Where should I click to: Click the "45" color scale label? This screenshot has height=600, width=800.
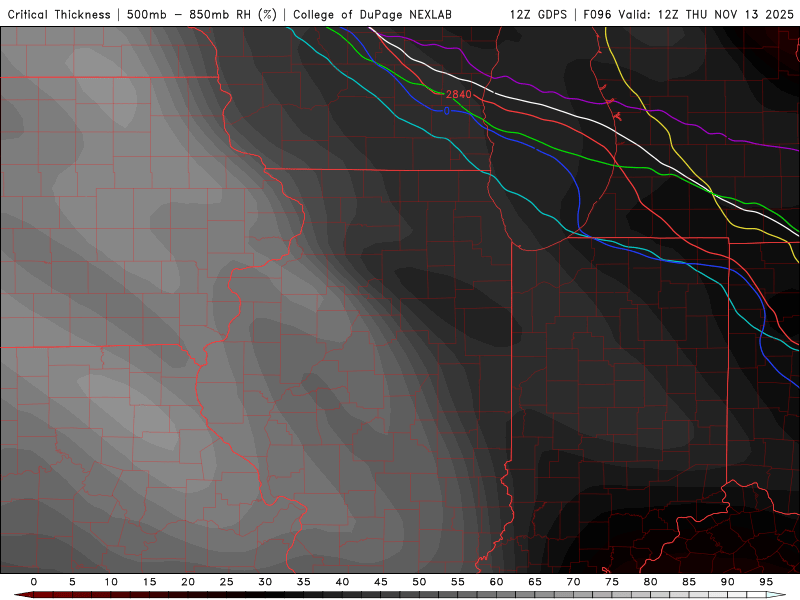[381, 582]
